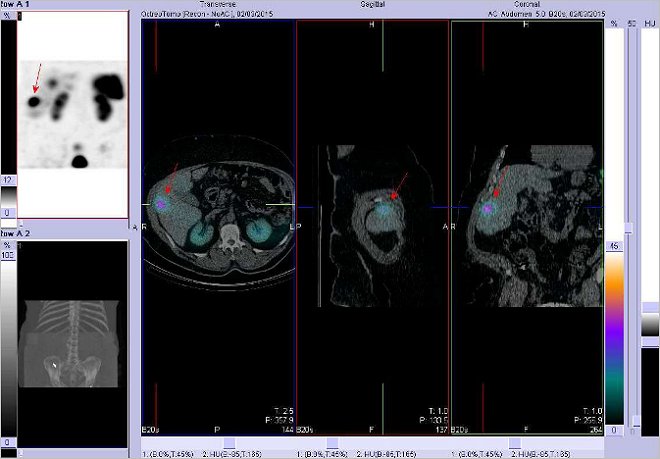The height and width of the screenshot is (459, 660).
Task: Click the upper threshold value 12 in window A 1
Action: 7,179
